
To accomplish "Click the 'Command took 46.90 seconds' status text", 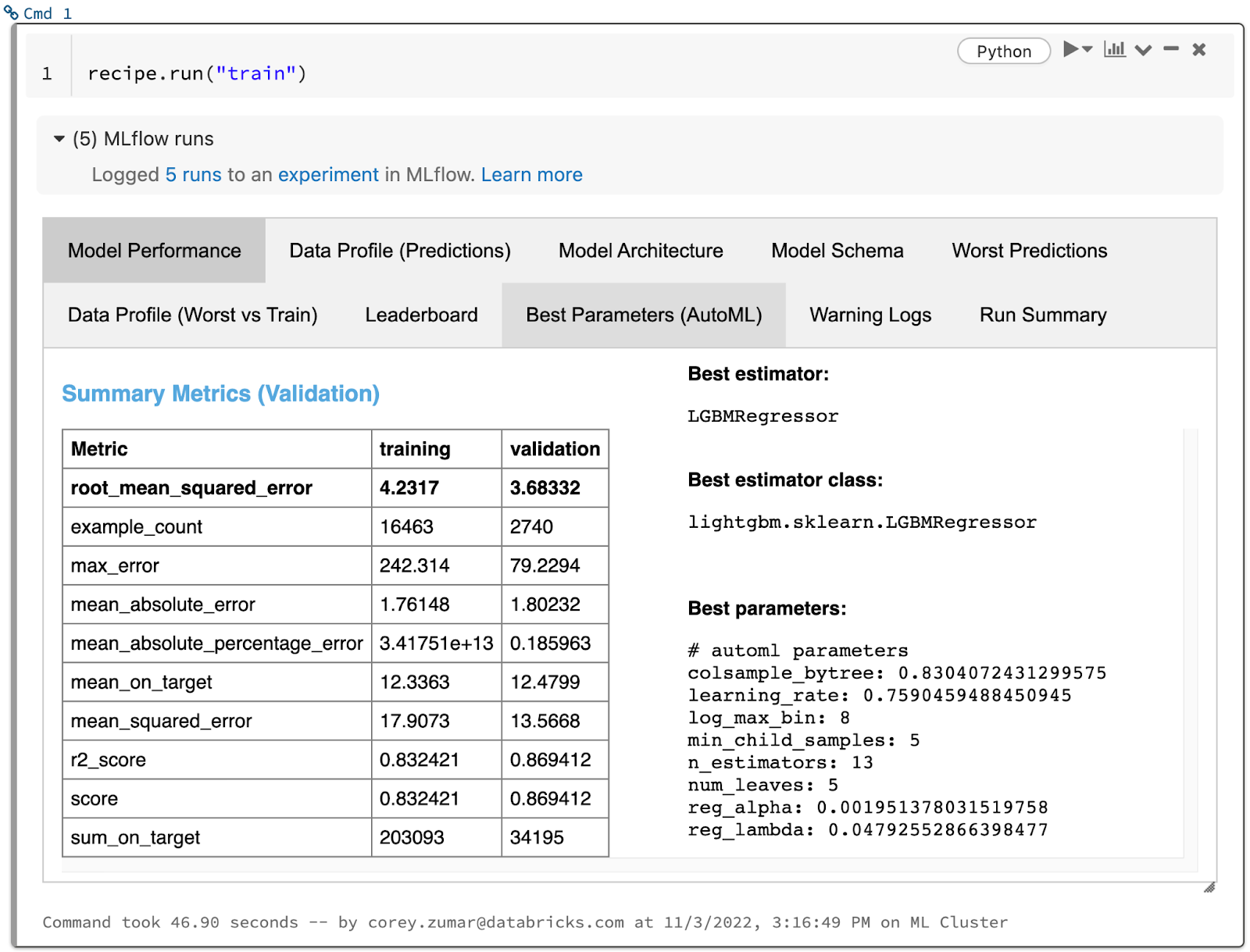I will coord(170,922).
